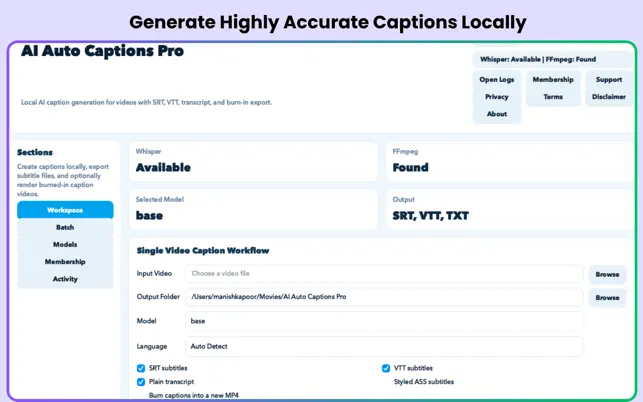Open the Model dropdown showing base
This screenshot has width=643, height=402.
click(384, 321)
